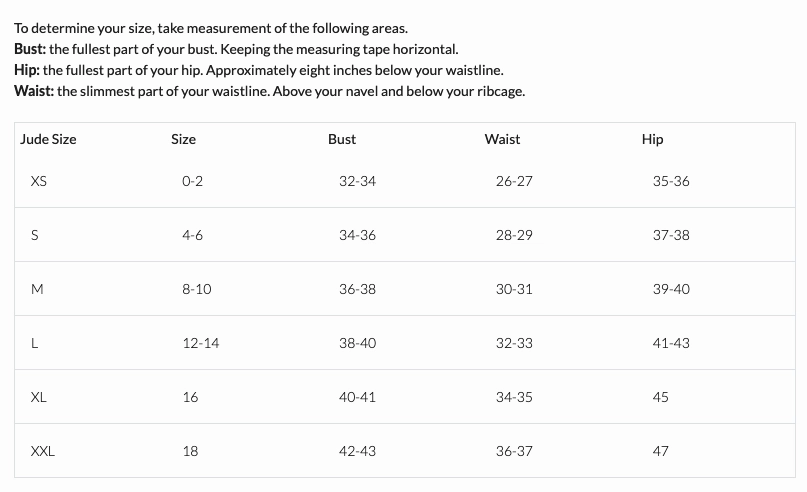Select bust value 36-38

pos(357,289)
